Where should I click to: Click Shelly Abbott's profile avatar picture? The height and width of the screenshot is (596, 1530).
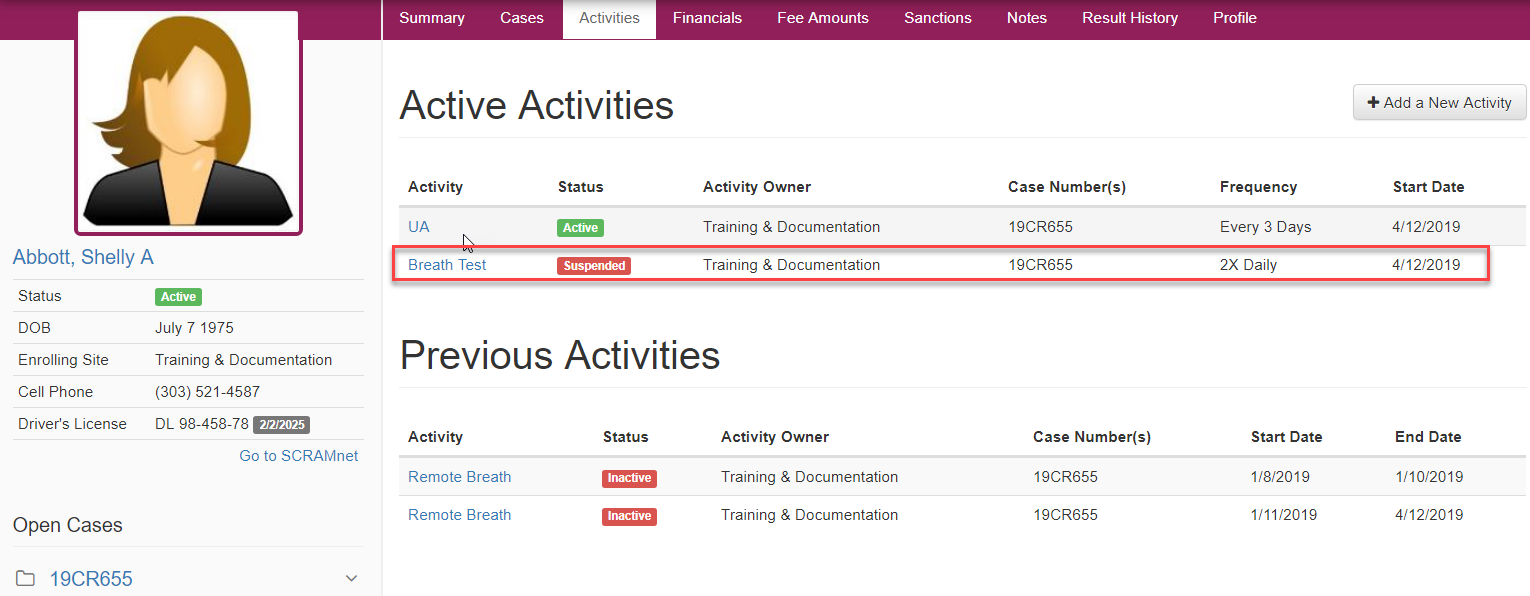188,122
